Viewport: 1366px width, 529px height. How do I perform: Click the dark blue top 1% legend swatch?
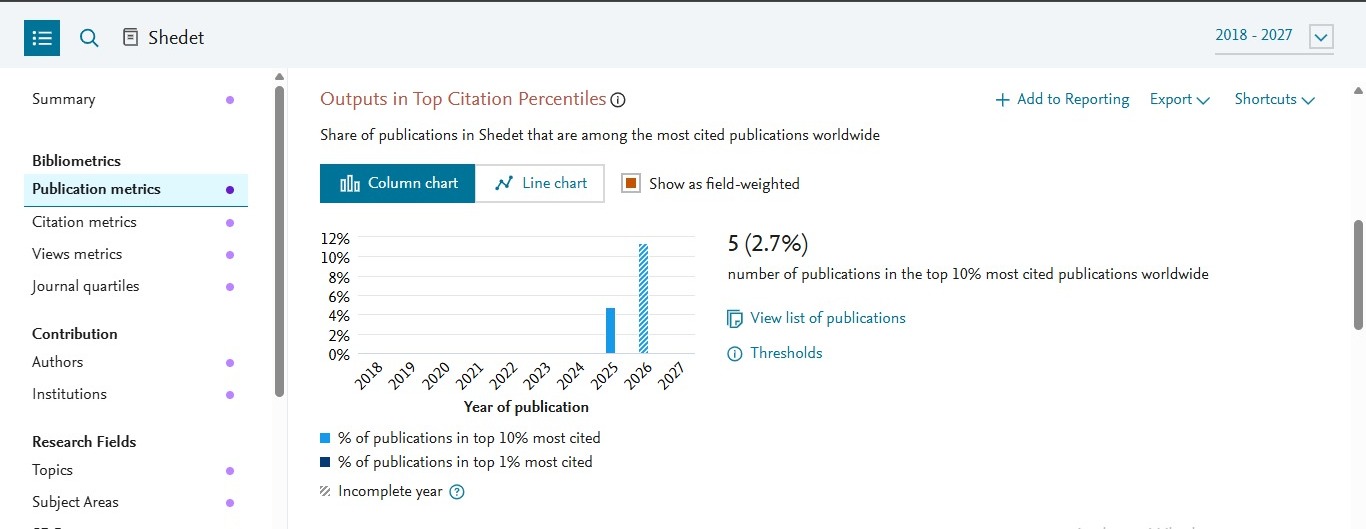[325, 462]
